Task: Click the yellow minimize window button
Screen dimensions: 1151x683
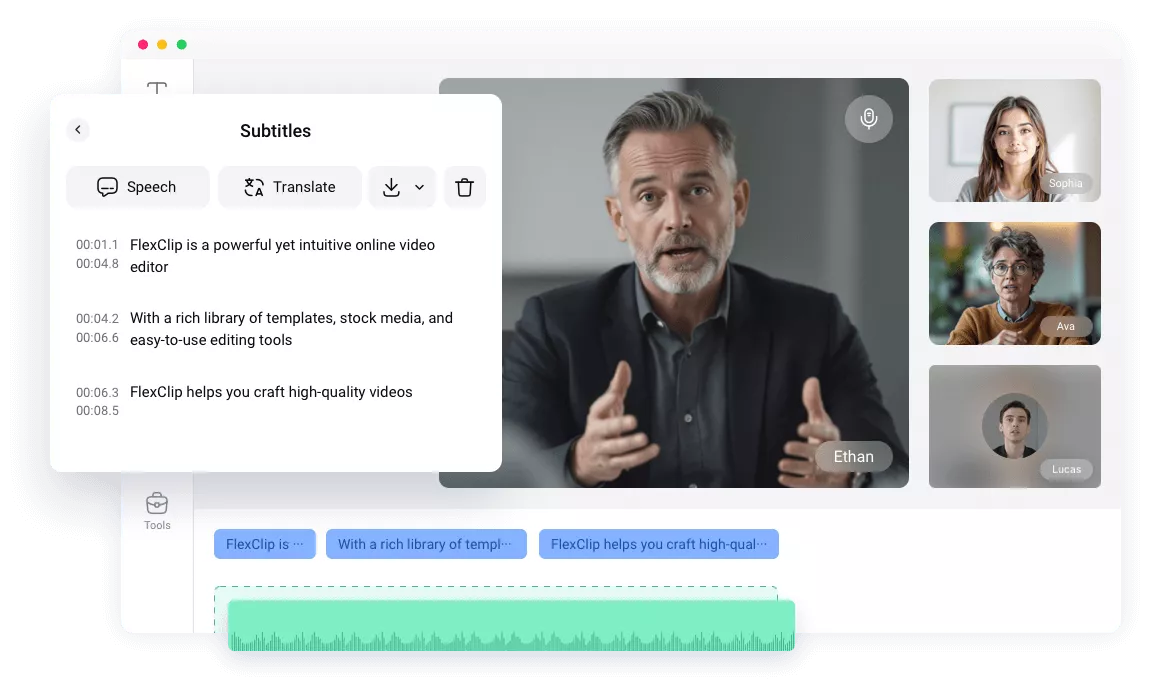Action: (x=162, y=45)
